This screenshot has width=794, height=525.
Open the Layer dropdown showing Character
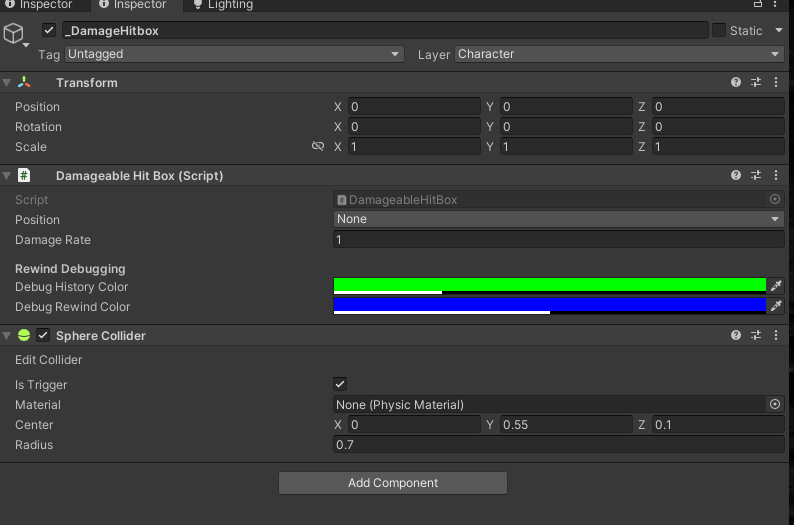(x=619, y=54)
